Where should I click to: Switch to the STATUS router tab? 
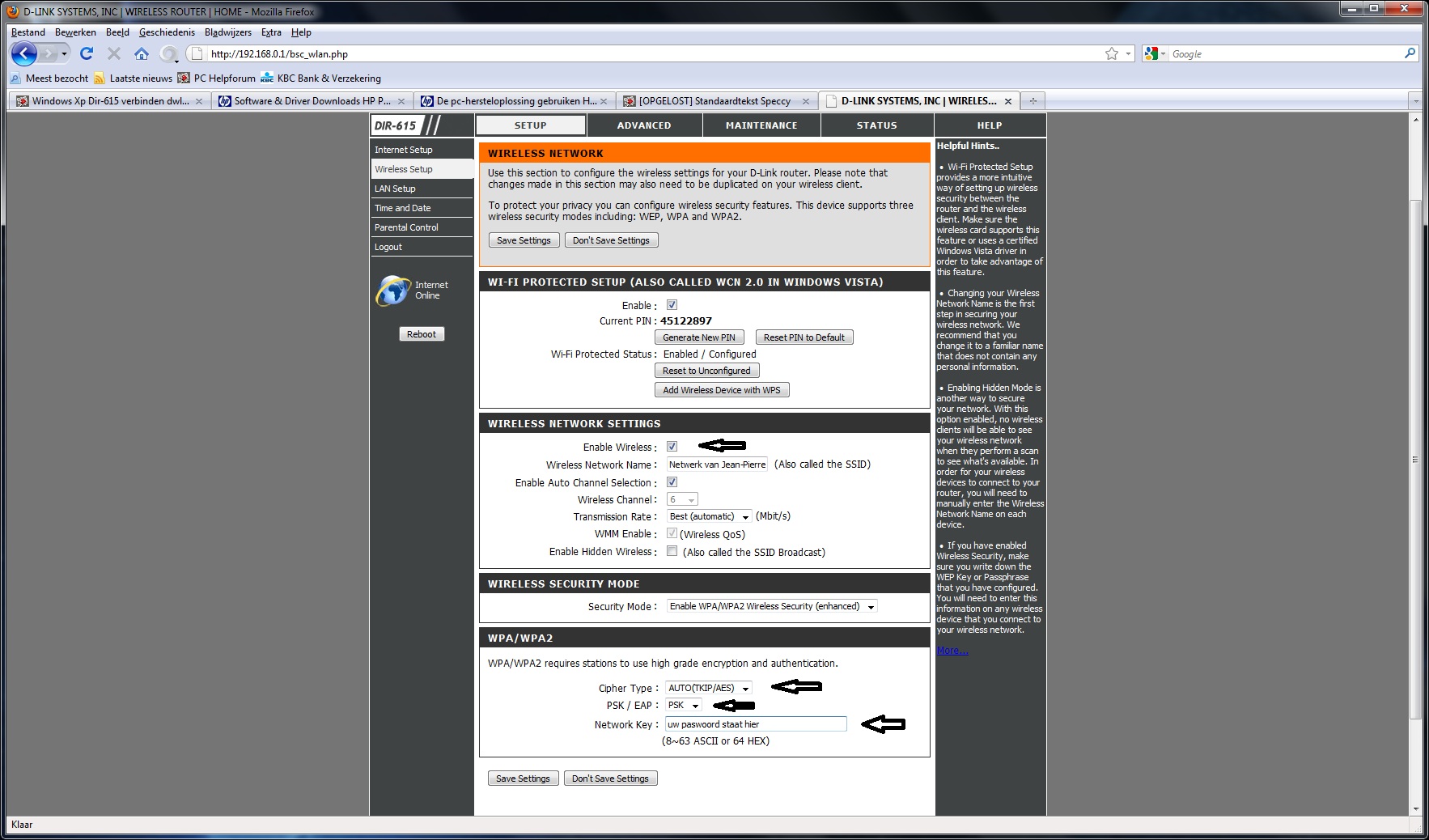(x=877, y=125)
